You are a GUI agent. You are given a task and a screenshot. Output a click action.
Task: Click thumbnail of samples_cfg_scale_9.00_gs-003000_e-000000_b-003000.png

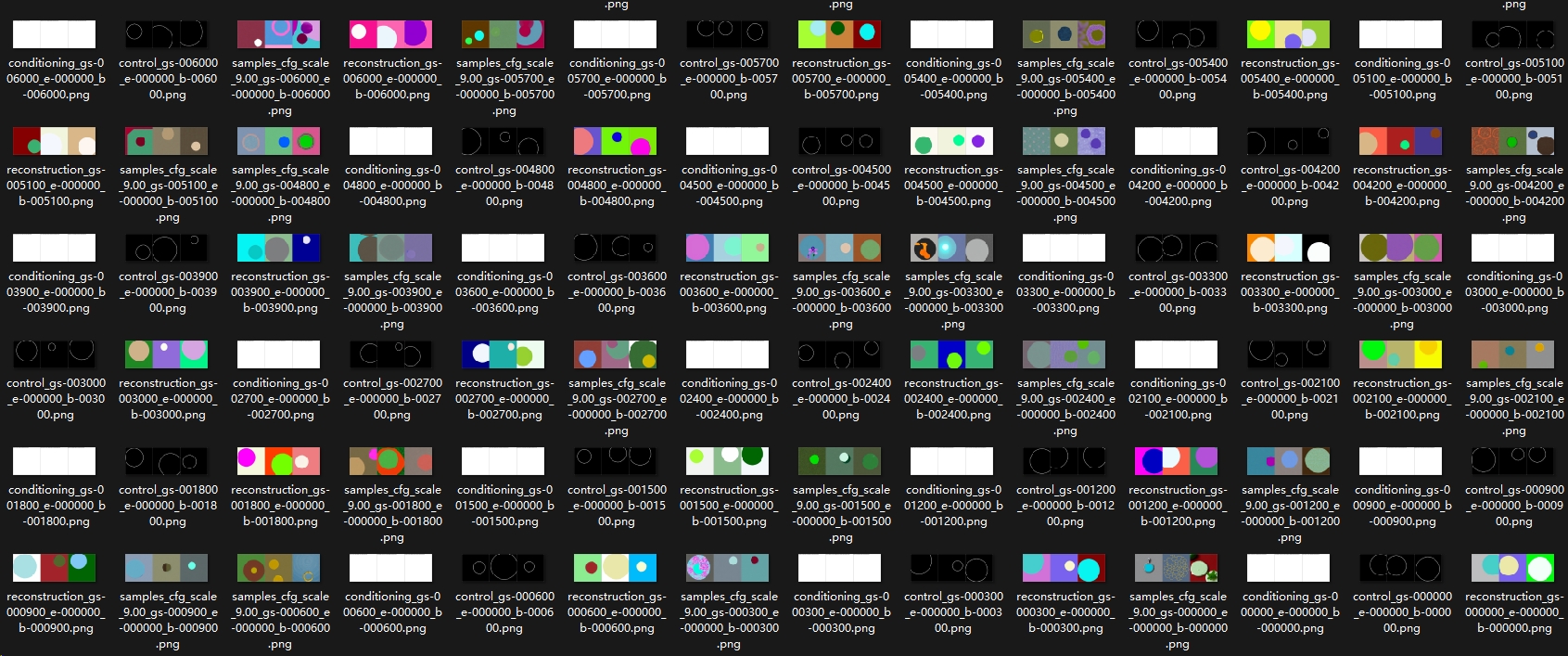tap(1401, 248)
